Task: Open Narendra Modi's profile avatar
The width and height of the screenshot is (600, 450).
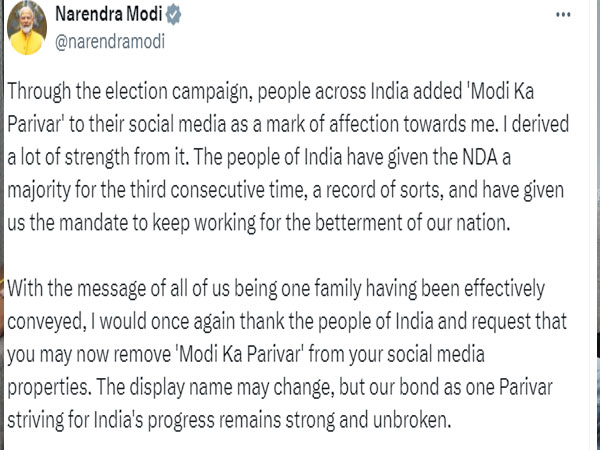Action: click(x=27, y=29)
